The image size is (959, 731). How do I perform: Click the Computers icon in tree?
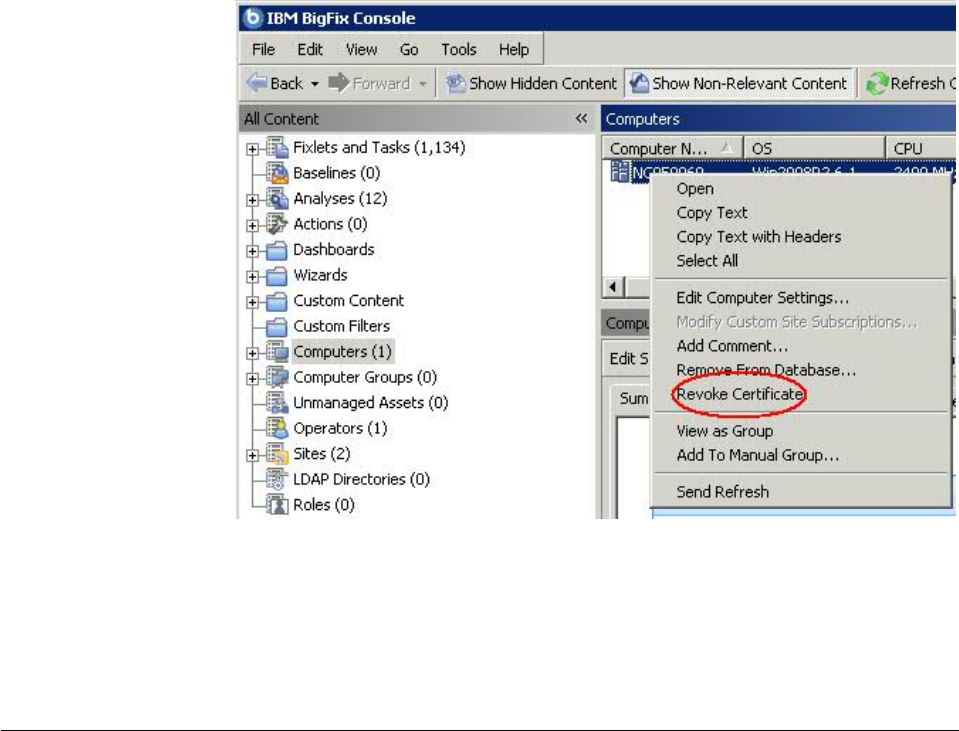pyautogui.click(x=277, y=352)
